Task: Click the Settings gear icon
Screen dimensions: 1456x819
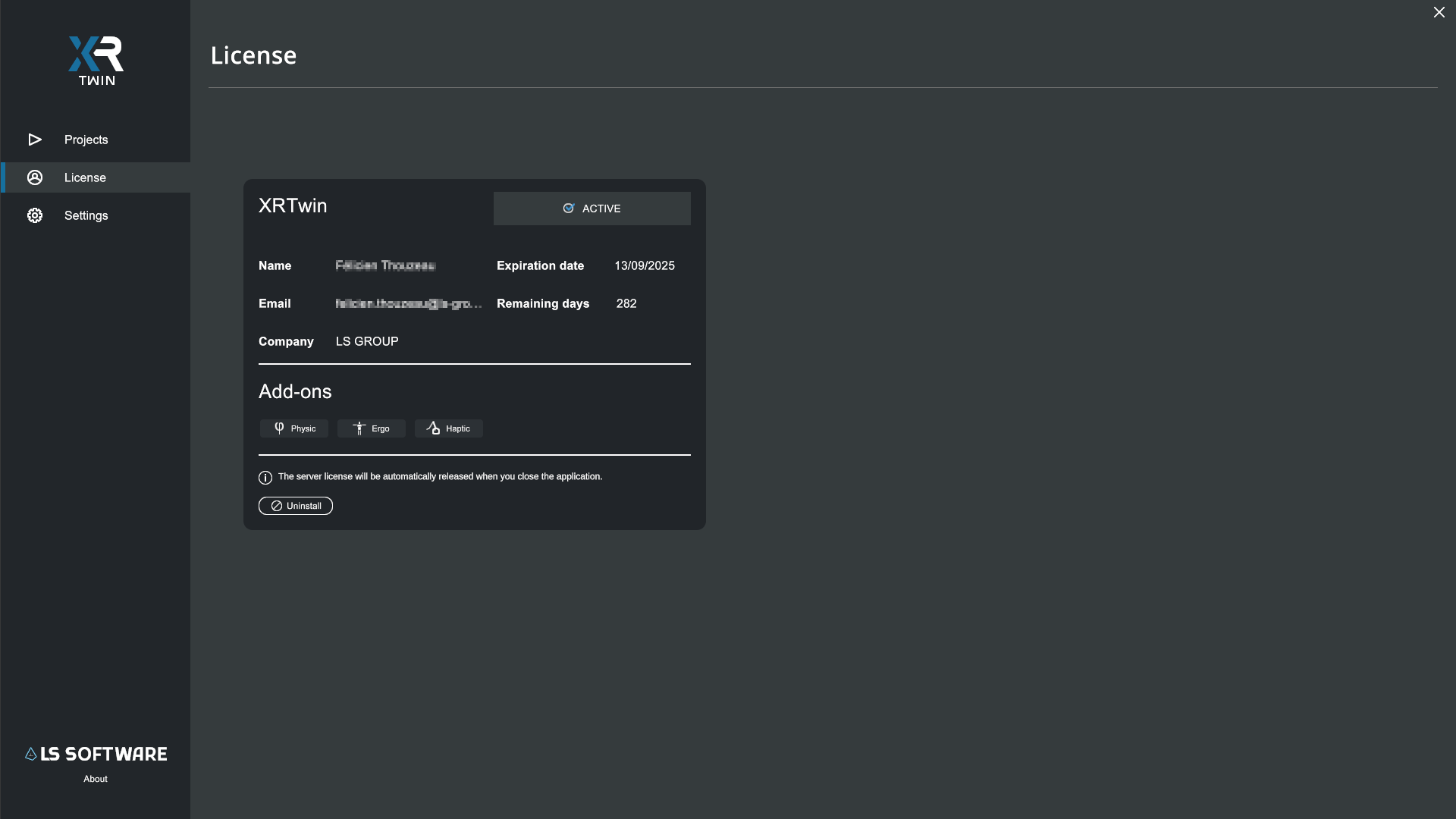Action: pyautogui.click(x=35, y=215)
